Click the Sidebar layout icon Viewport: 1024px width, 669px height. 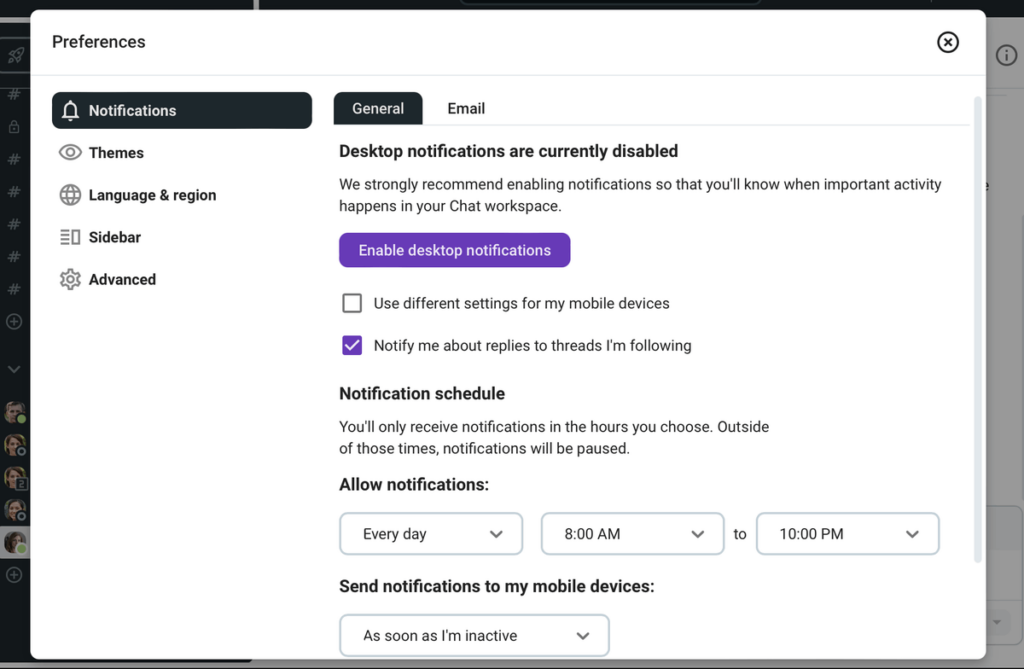(70, 237)
